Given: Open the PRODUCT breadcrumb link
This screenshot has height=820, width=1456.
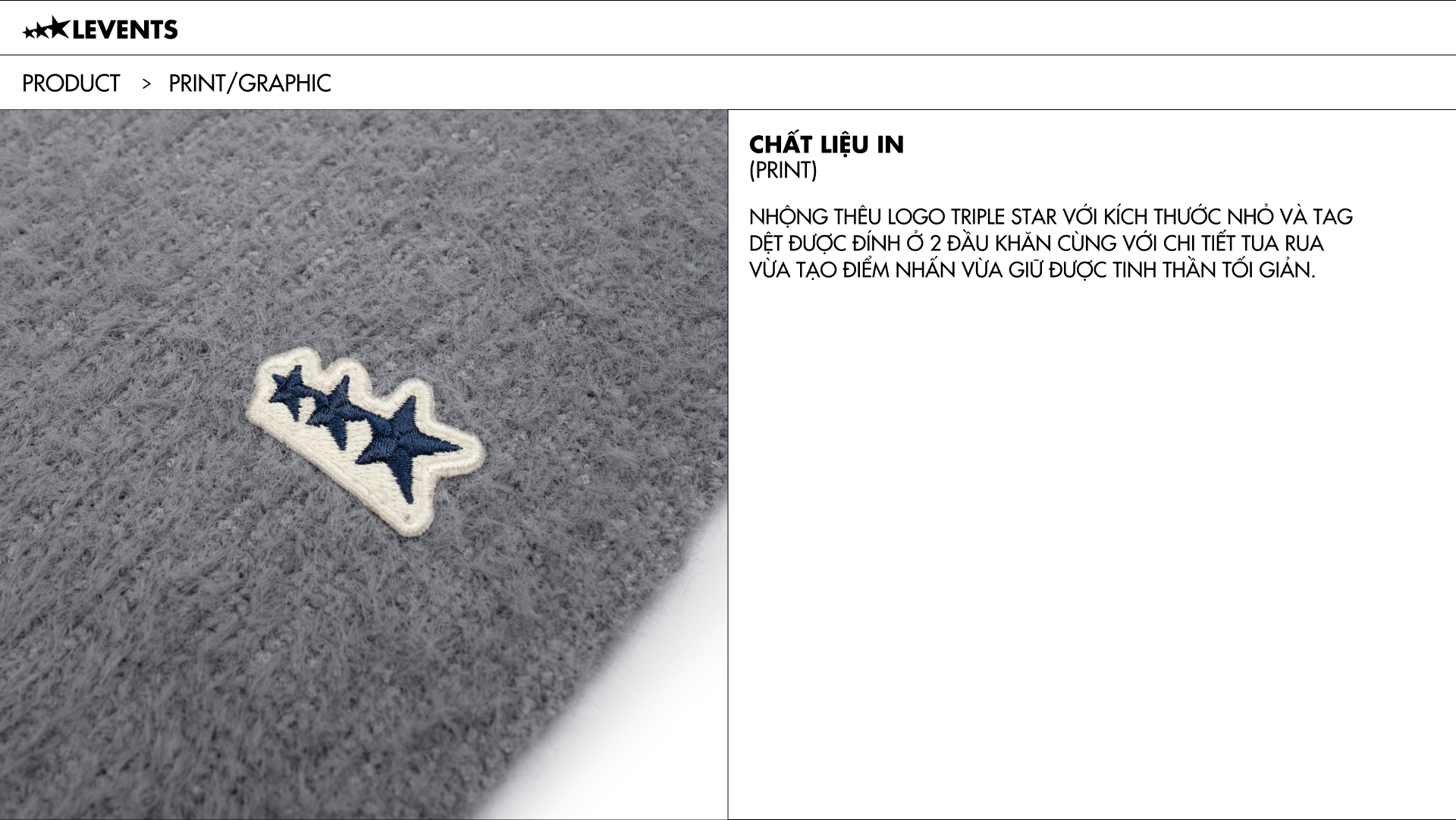Looking at the screenshot, I should click(x=71, y=83).
